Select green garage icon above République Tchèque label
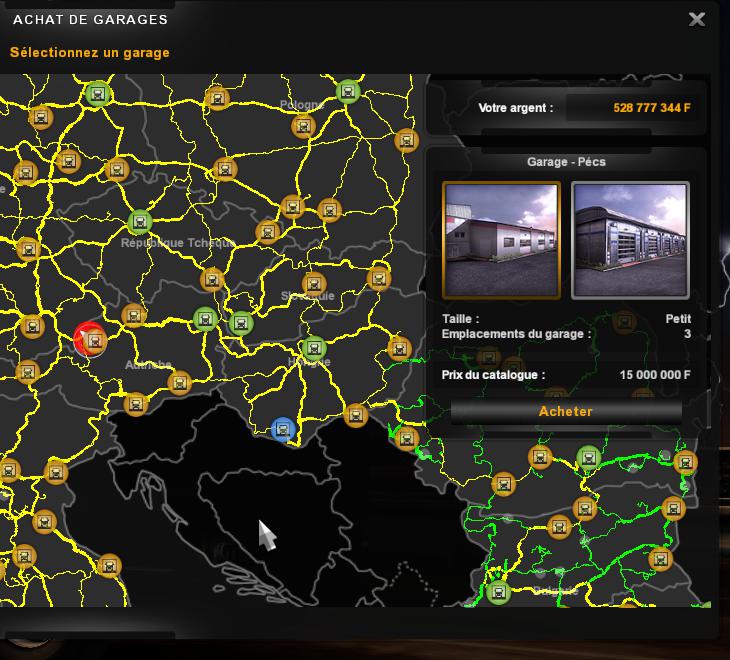 click(140, 222)
